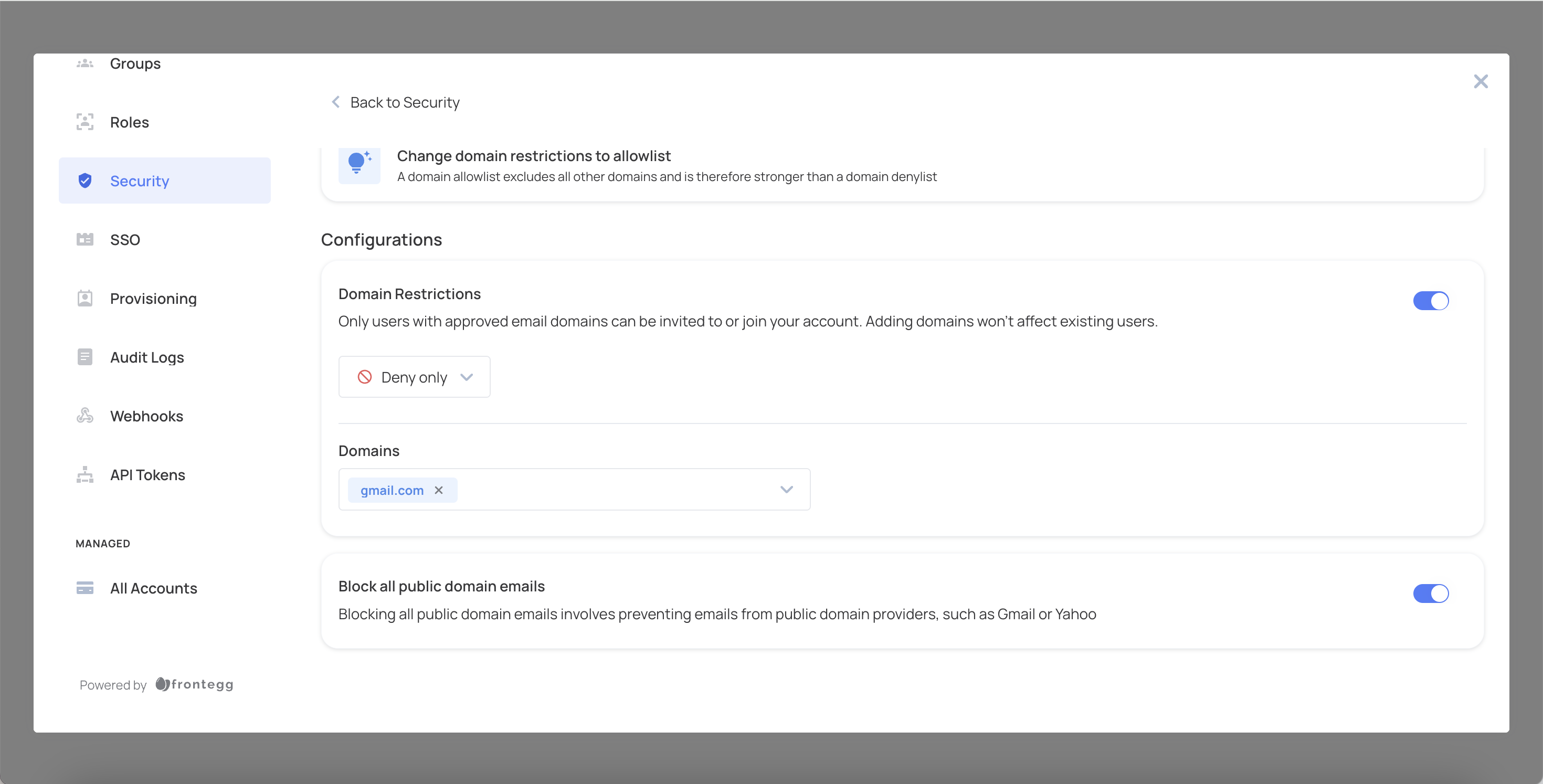Click the Roles sidebar icon

[x=85, y=122]
